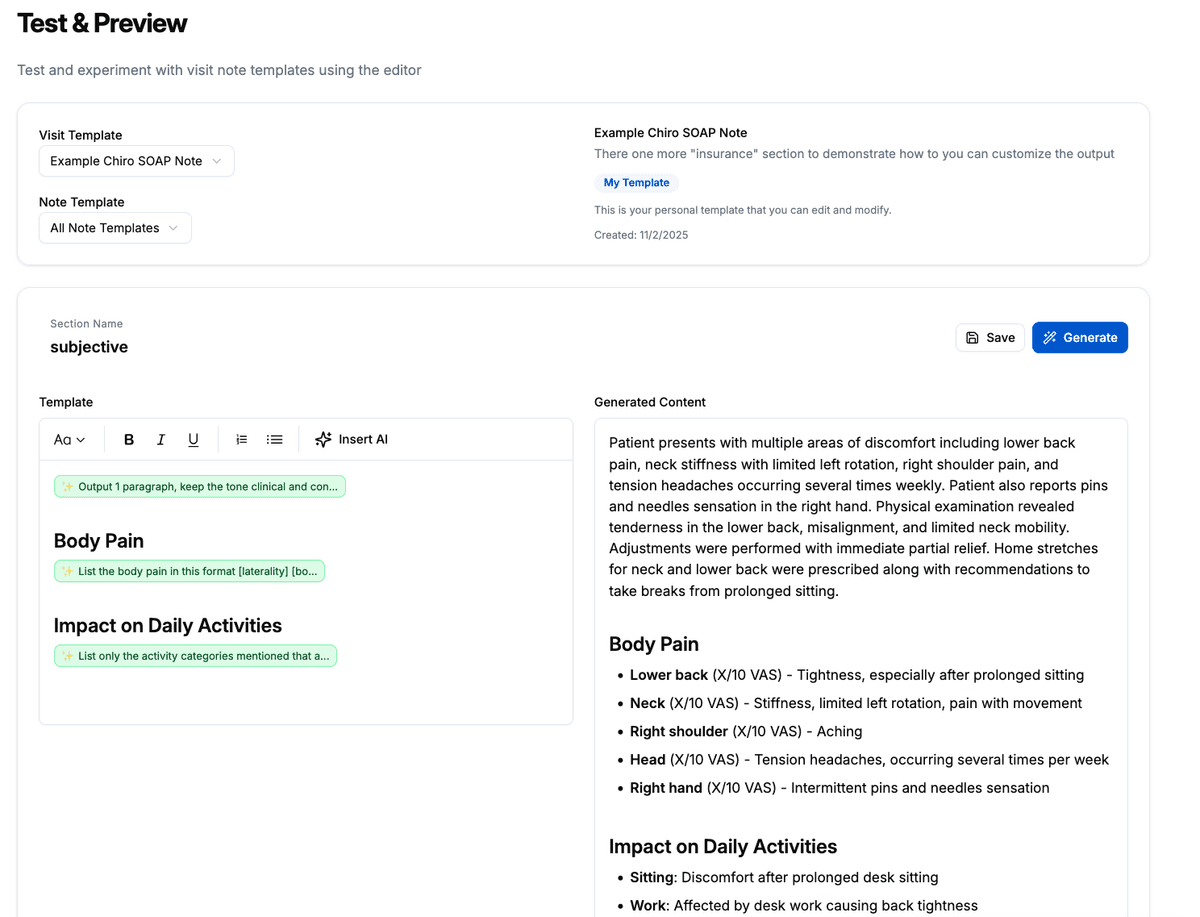Click the Save button
The width and height of the screenshot is (1200, 917).
tap(989, 337)
